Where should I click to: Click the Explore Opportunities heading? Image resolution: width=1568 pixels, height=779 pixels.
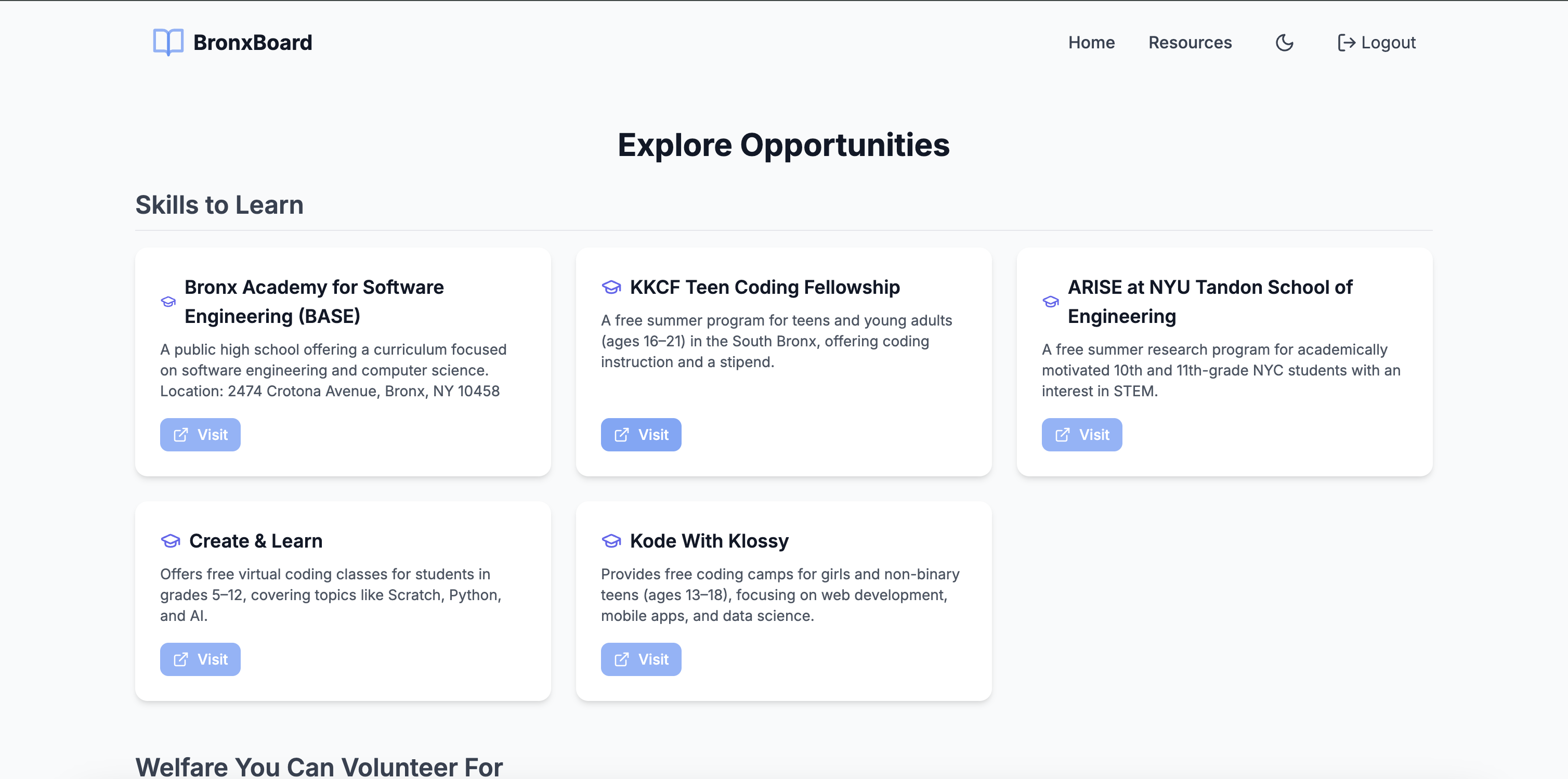click(783, 145)
